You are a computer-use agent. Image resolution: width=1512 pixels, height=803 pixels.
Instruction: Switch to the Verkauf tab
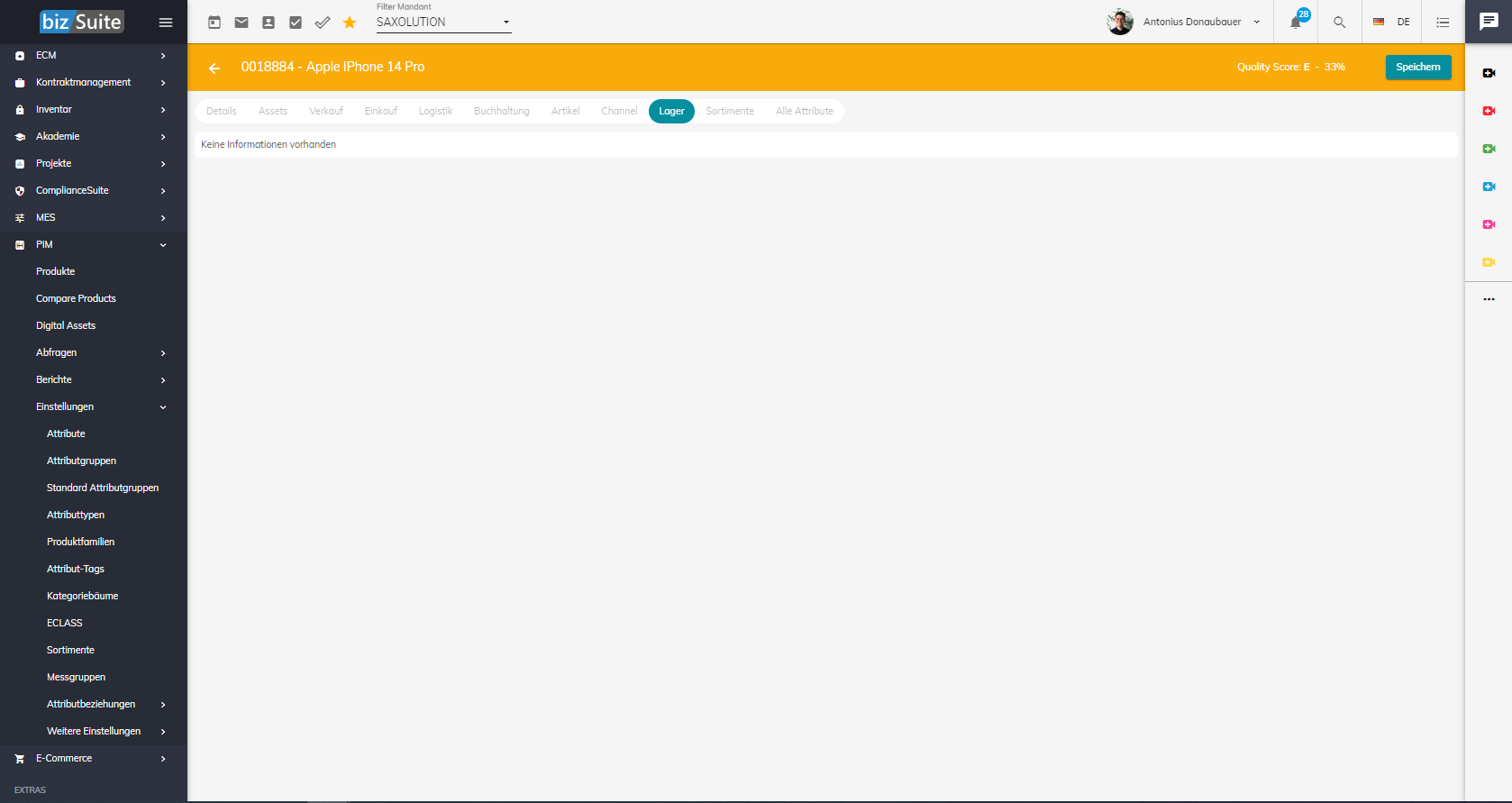point(326,111)
